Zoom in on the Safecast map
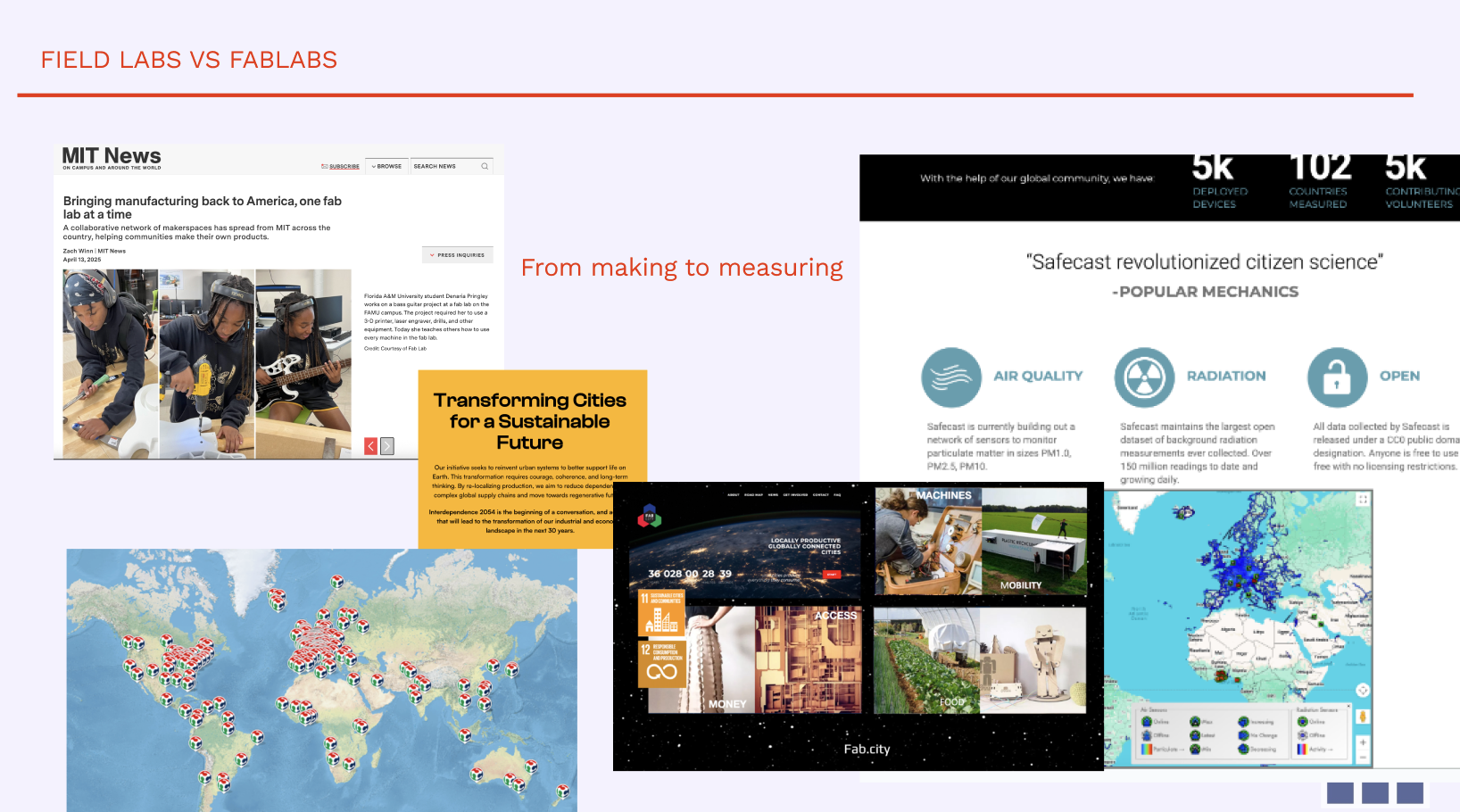 (1363, 742)
